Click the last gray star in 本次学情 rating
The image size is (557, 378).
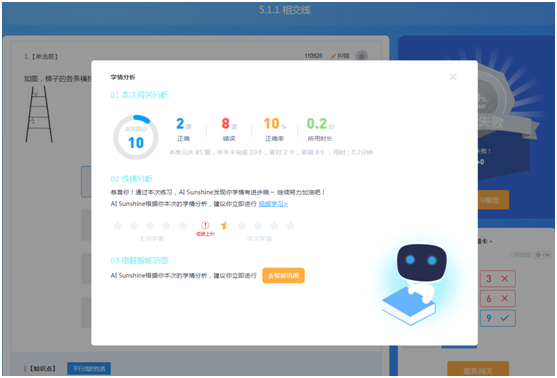[291, 225]
